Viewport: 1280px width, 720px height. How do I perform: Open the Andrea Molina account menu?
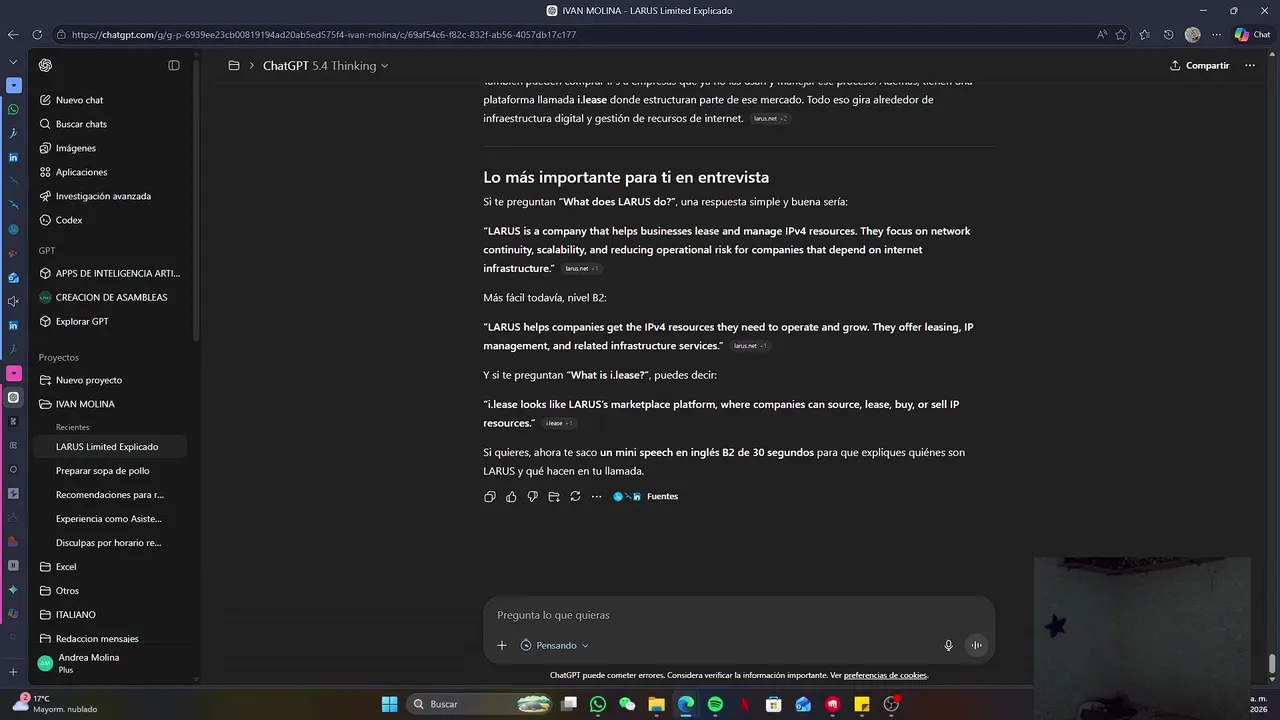coord(112,663)
